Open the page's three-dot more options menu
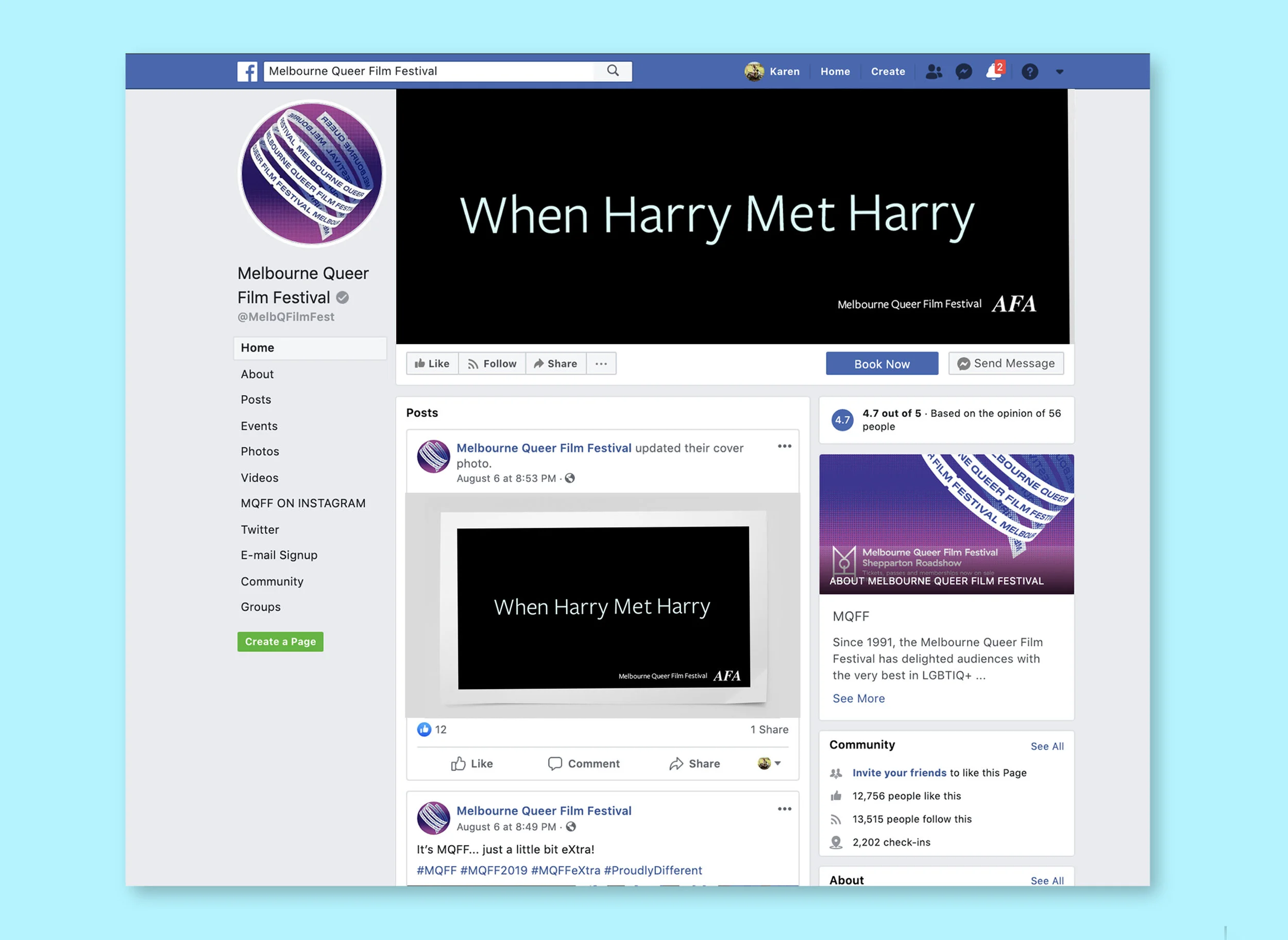The image size is (1288, 940). (601, 364)
